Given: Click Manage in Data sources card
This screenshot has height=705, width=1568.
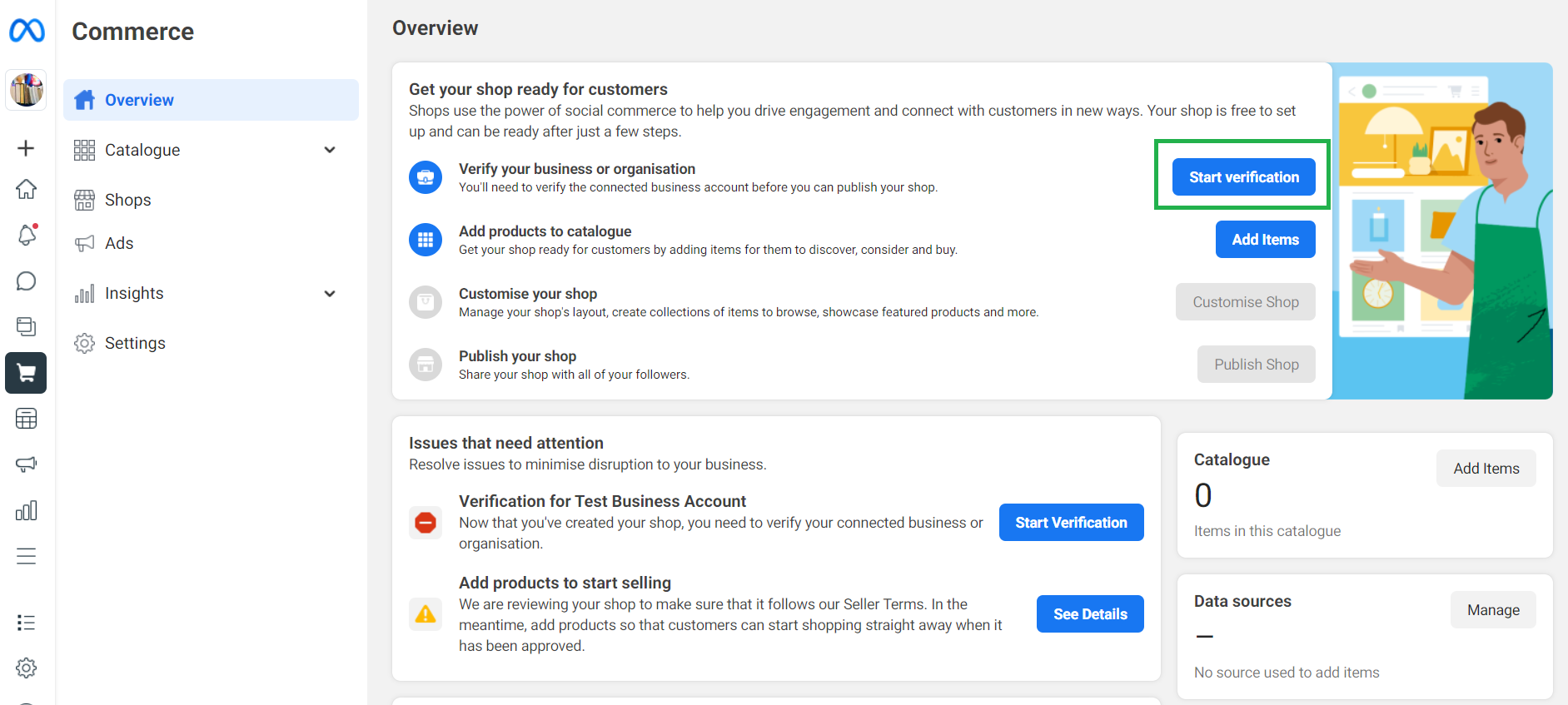Looking at the screenshot, I should (x=1493, y=610).
